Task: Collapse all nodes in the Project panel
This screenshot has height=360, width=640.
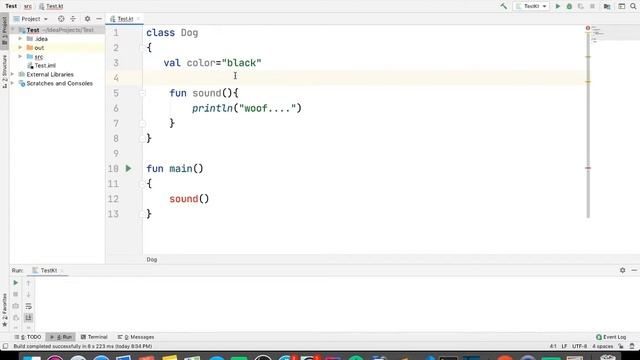Action: (73, 19)
